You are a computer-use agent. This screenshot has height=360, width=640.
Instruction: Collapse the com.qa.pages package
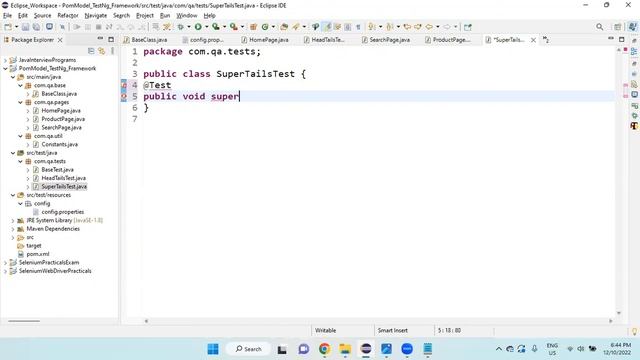pos(20,102)
